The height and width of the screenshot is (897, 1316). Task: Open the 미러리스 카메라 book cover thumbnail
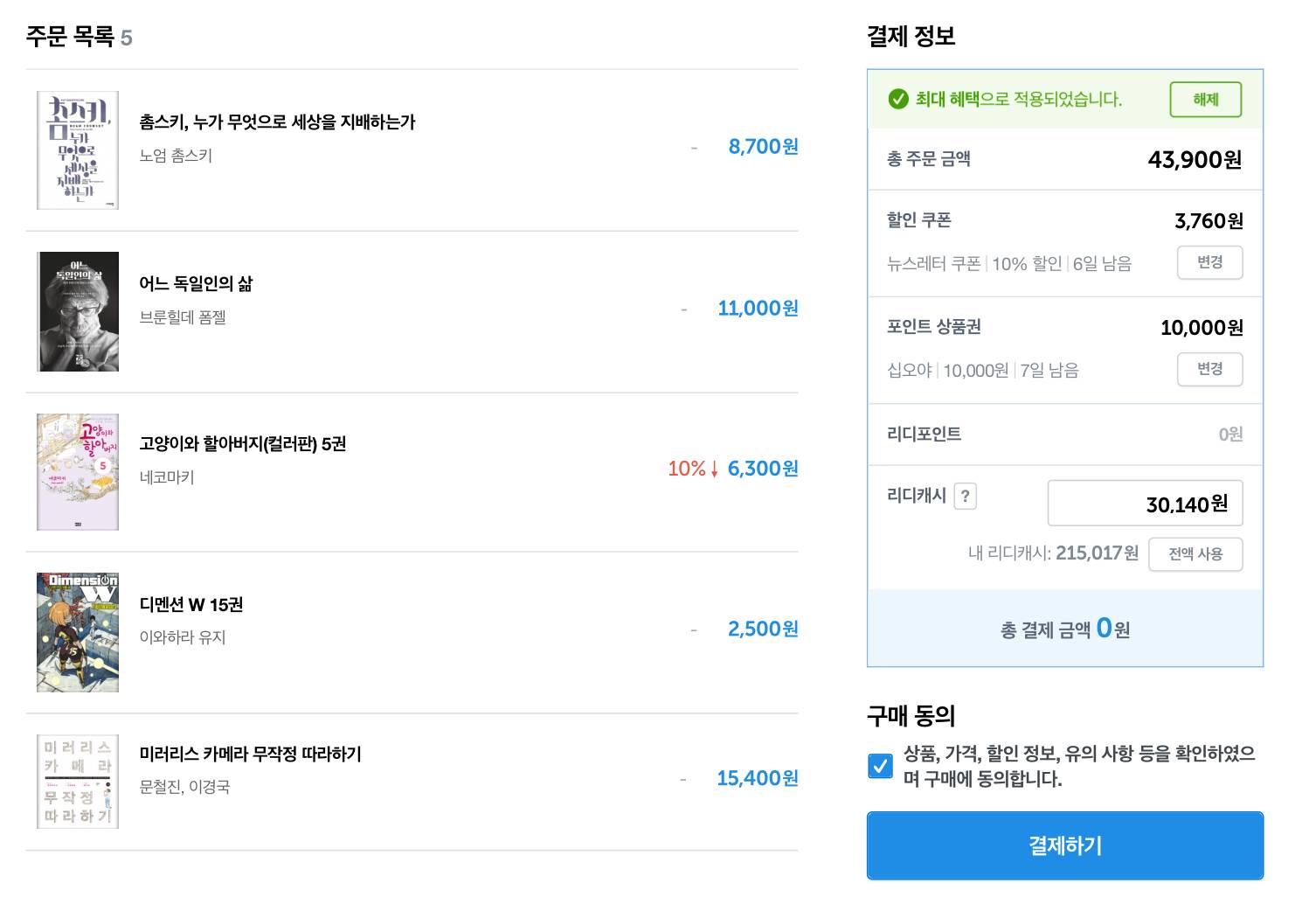(x=78, y=782)
